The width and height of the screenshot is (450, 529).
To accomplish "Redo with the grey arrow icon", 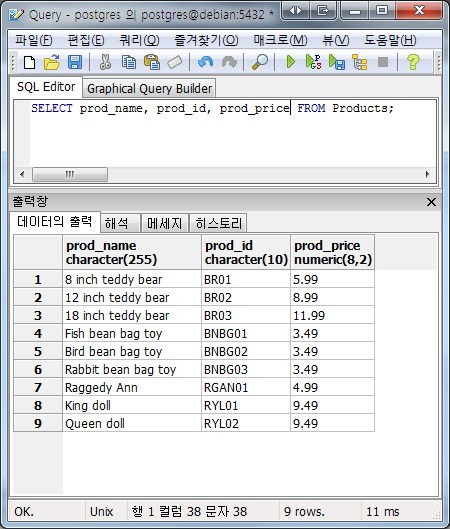I will [x=229, y=62].
